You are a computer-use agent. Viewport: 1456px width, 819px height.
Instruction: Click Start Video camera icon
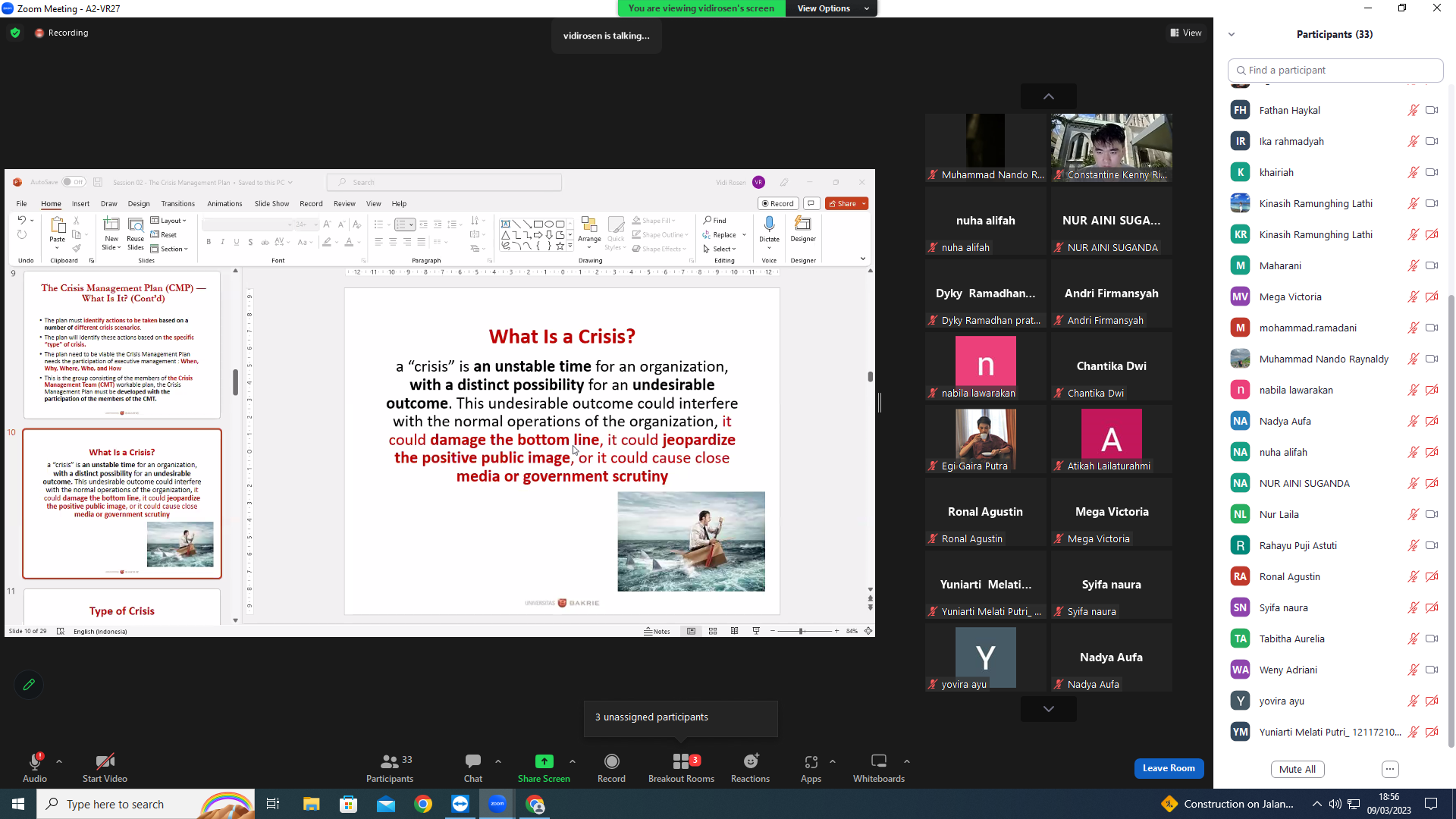click(x=105, y=761)
